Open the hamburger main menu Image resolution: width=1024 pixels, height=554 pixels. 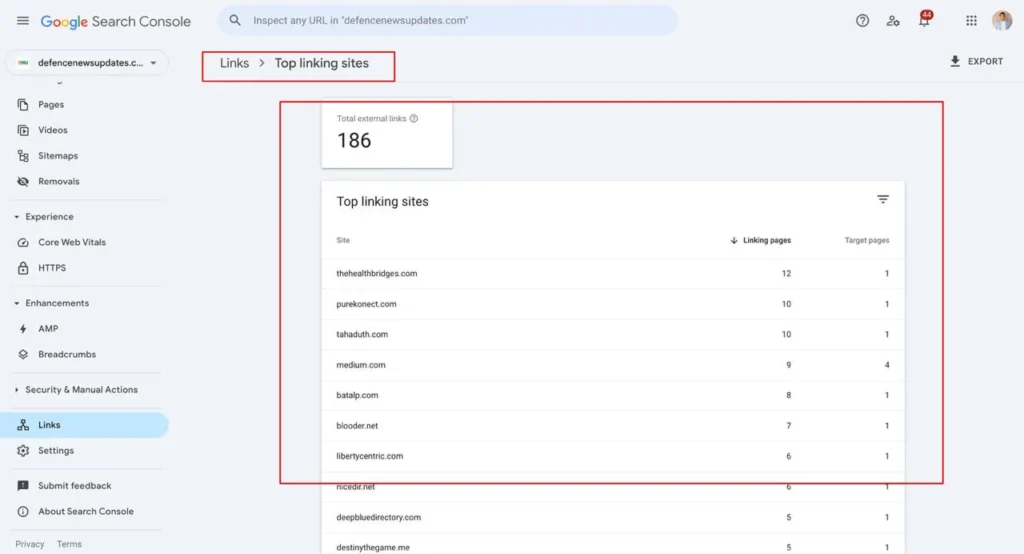pyautogui.click(x=22, y=21)
